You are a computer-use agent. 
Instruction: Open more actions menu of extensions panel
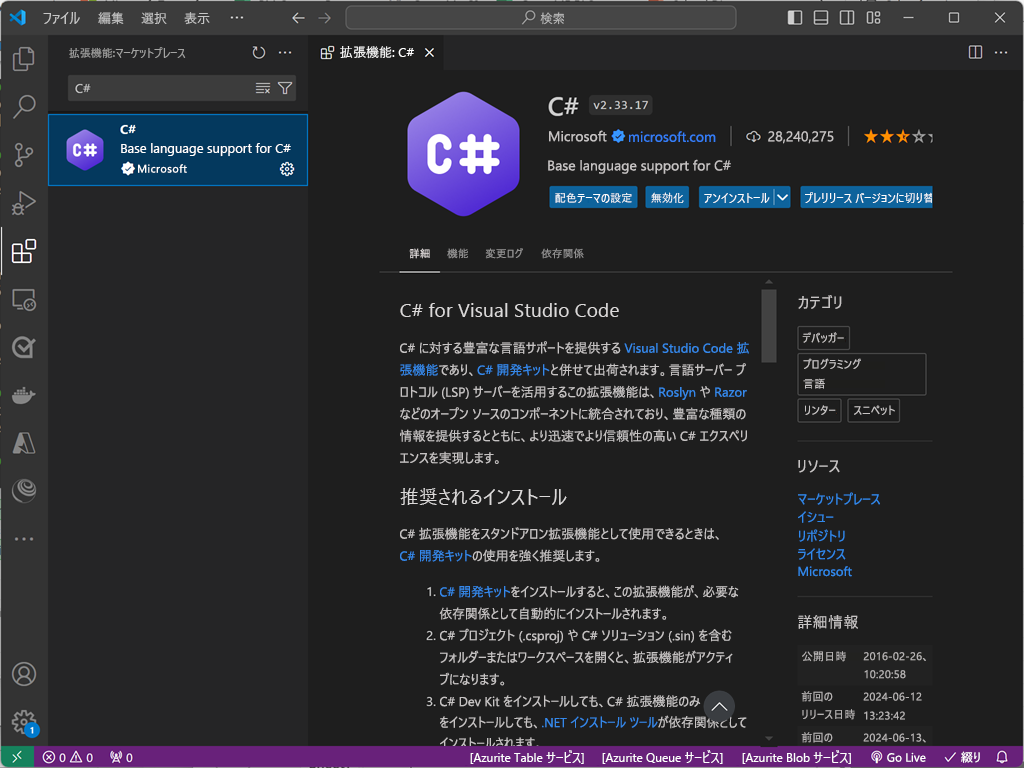click(285, 52)
